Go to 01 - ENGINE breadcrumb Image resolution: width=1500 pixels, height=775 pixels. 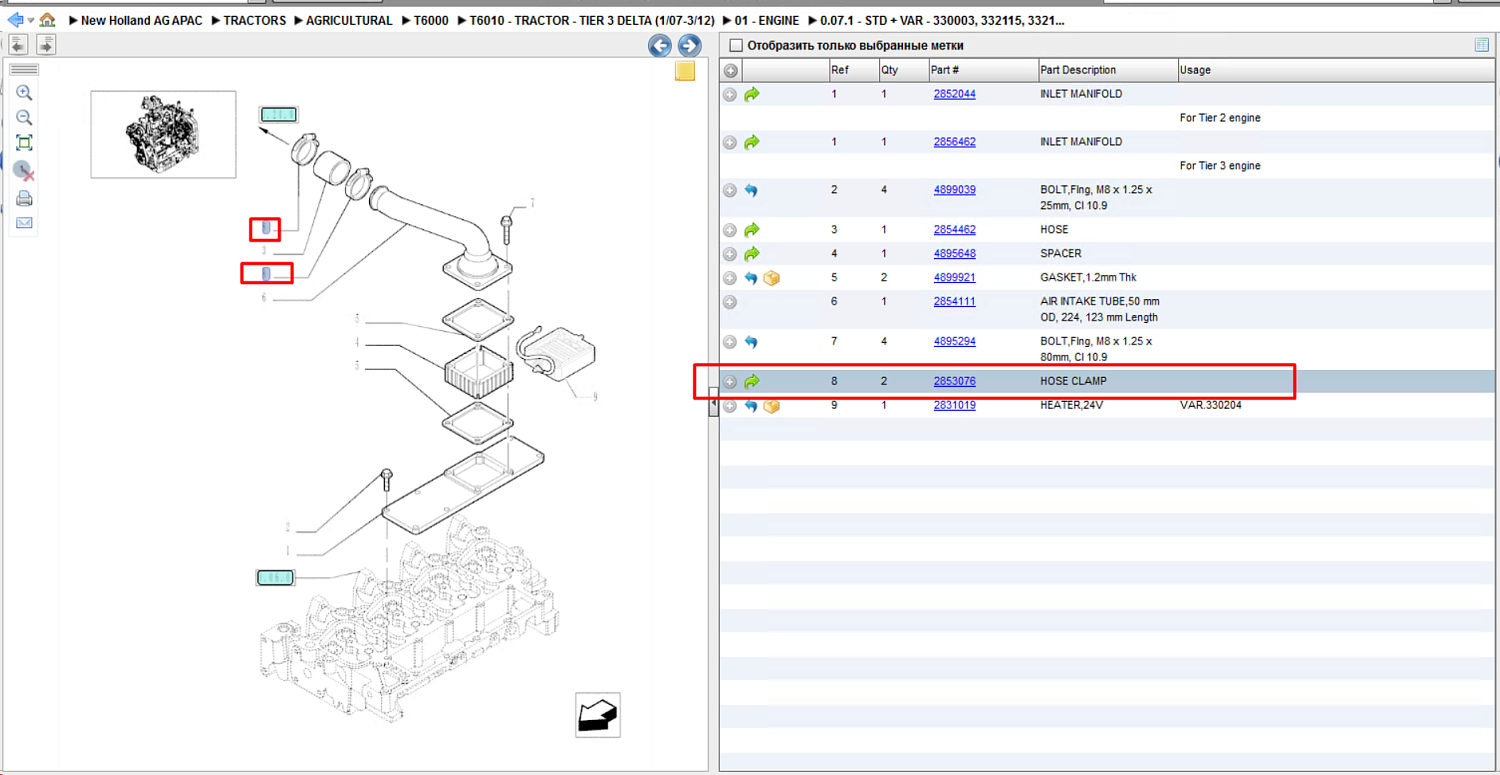(x=767, y=20)
